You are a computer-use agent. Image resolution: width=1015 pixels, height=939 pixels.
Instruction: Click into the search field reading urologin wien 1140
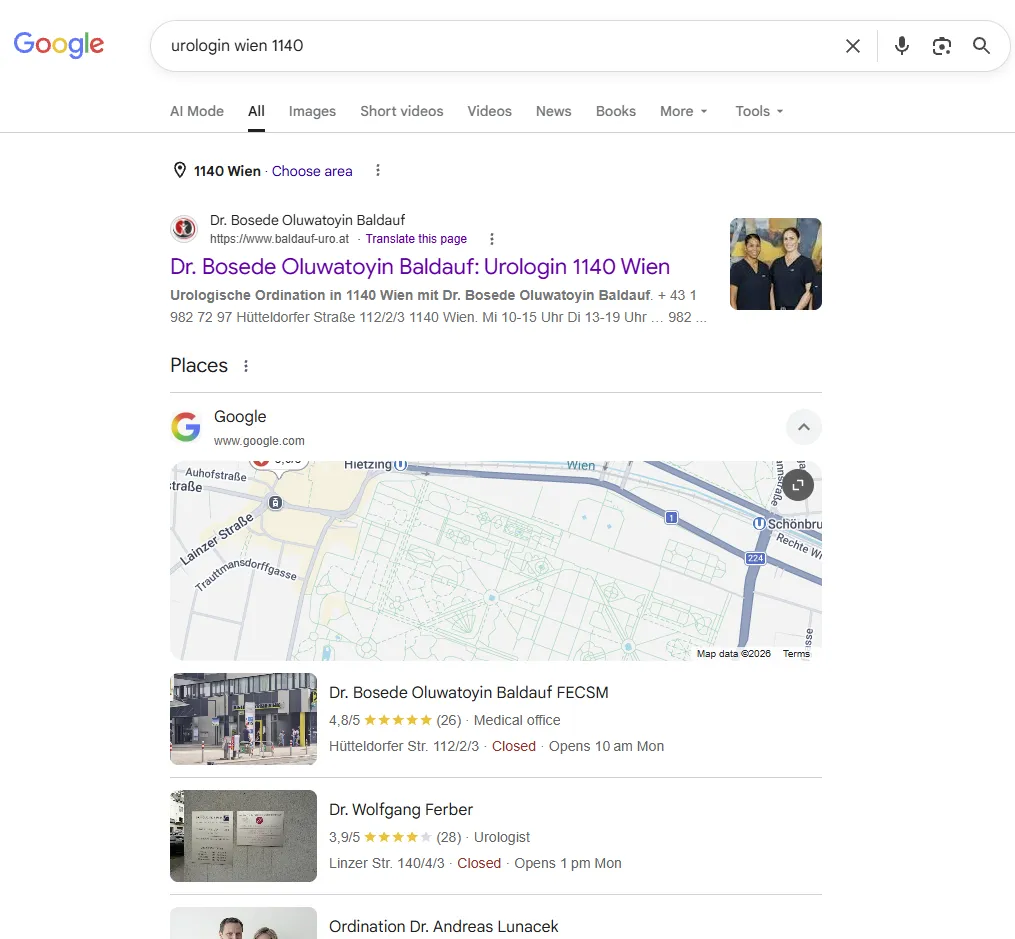(498, 46)
